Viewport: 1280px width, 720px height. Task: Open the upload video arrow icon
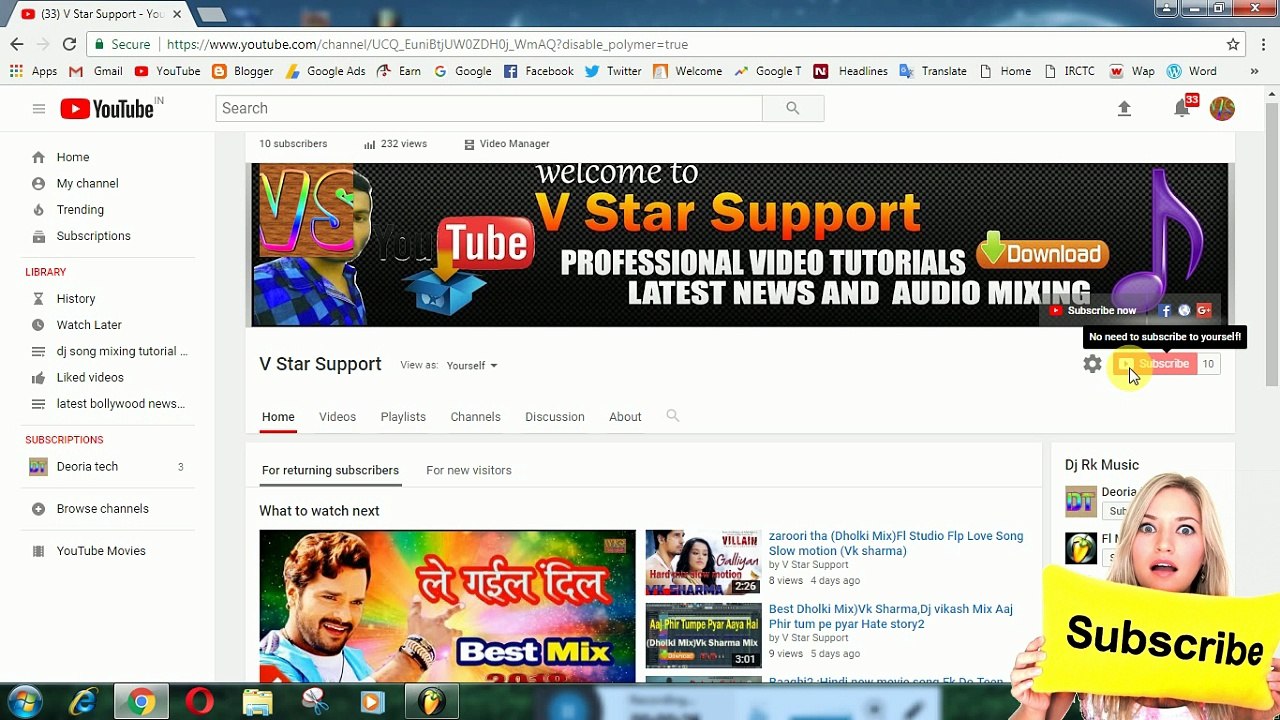[x=1124, y=108]
